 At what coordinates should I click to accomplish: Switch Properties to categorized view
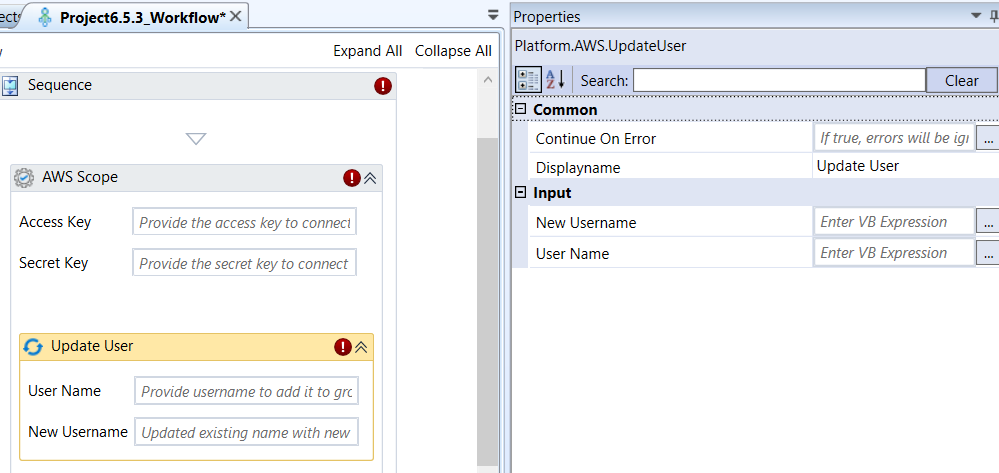[x=528, y=80]
